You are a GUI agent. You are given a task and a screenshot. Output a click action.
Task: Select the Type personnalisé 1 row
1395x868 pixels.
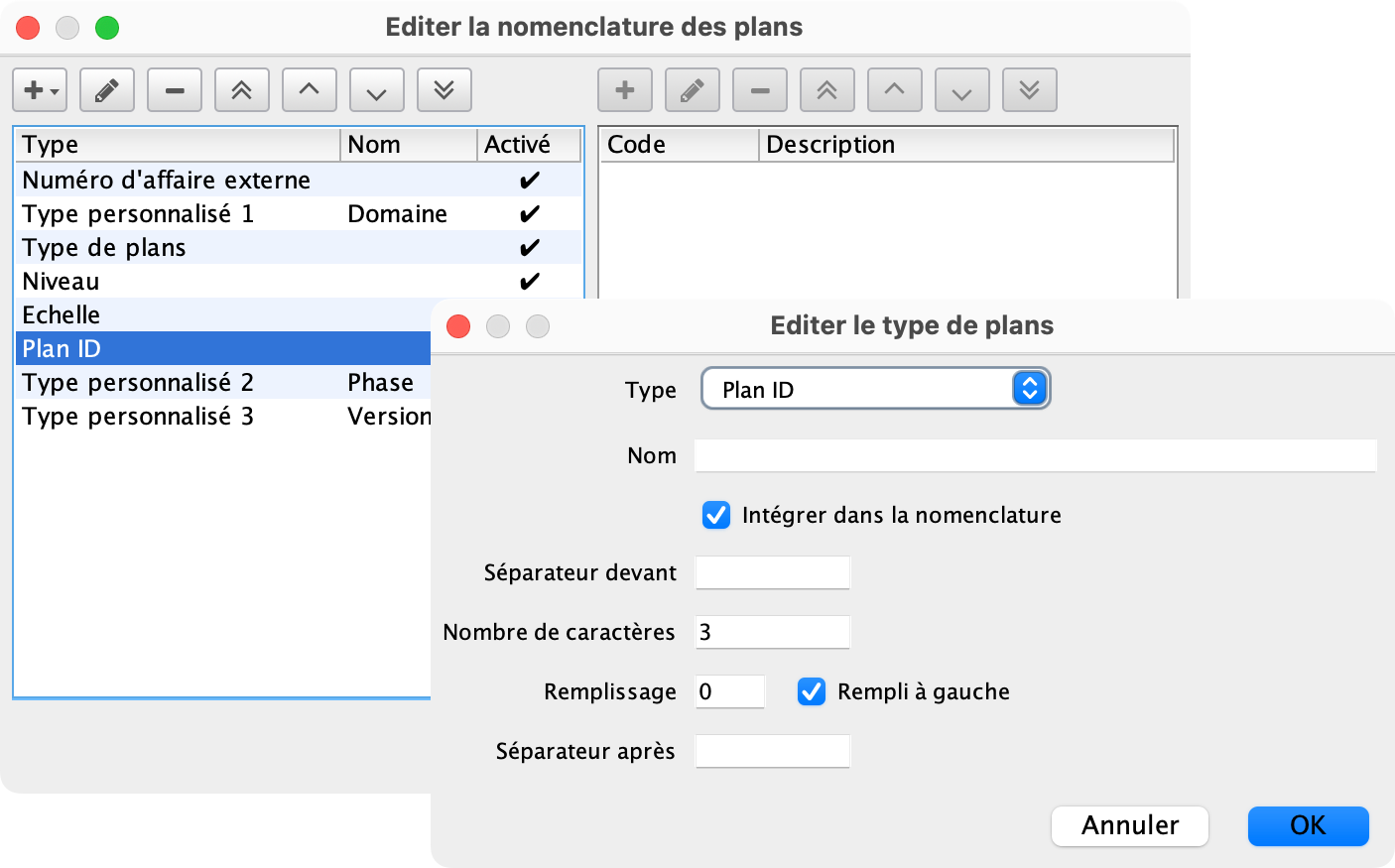(x=298, y=213)
